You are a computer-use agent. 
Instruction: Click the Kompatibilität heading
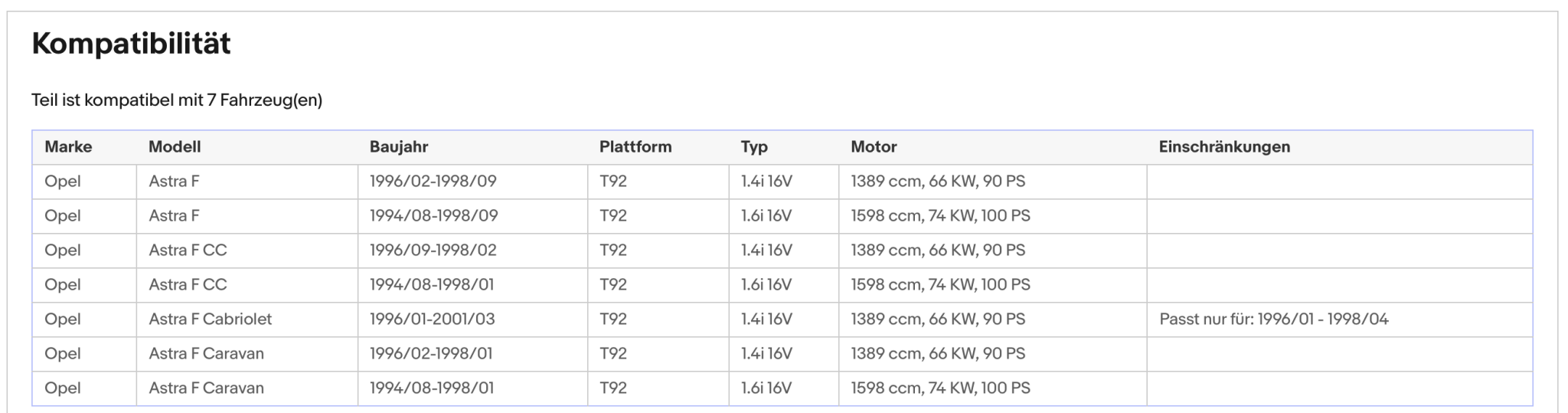tap(131, 44)
